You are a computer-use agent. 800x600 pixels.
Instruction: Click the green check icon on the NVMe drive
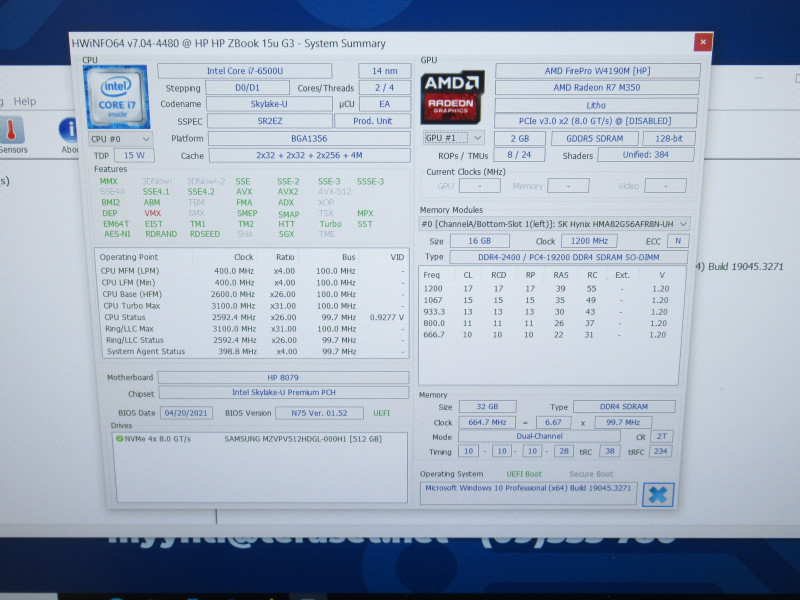(119, 438)
